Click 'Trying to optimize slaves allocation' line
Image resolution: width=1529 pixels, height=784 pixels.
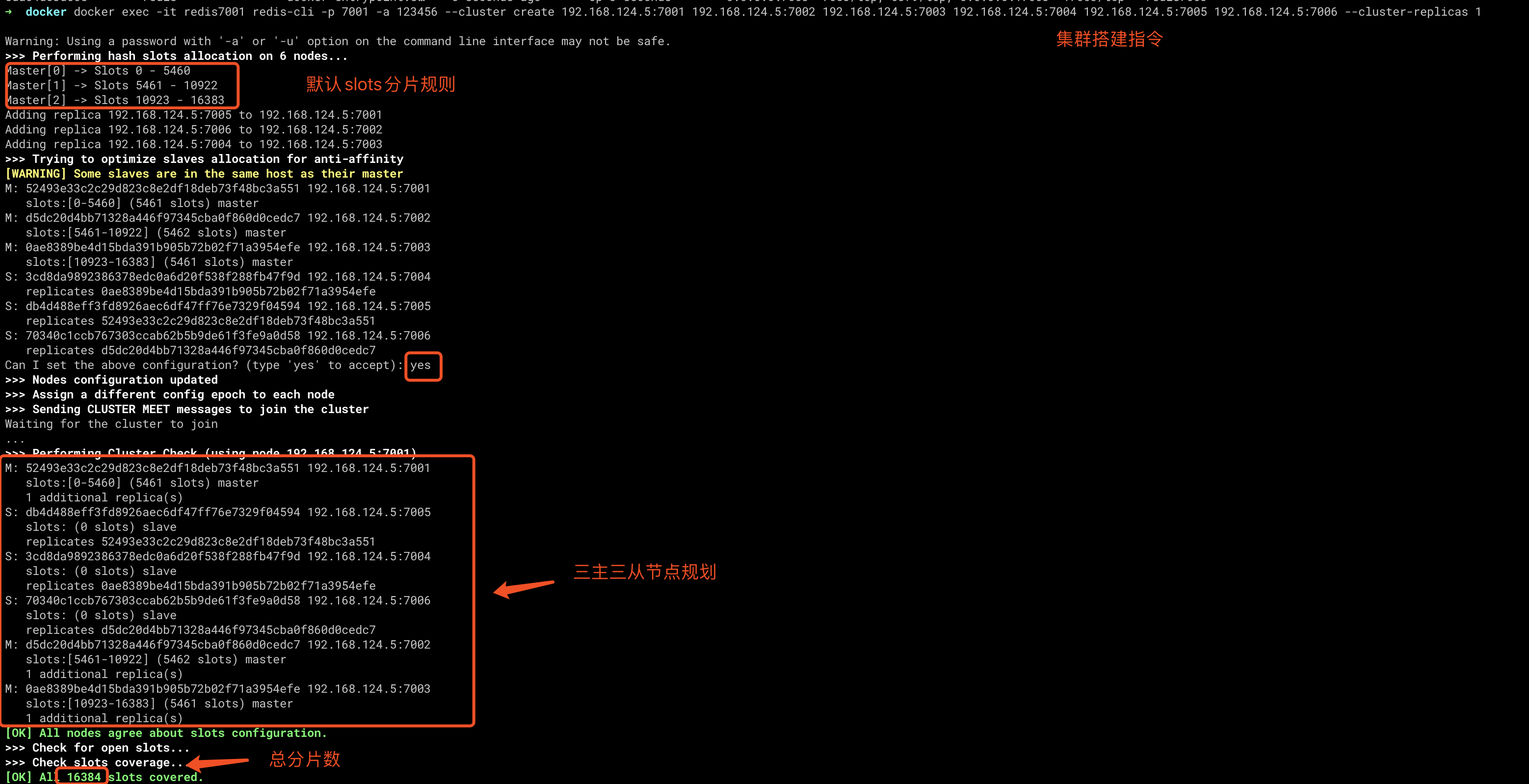pyautogui.click(x=204, y=159)
